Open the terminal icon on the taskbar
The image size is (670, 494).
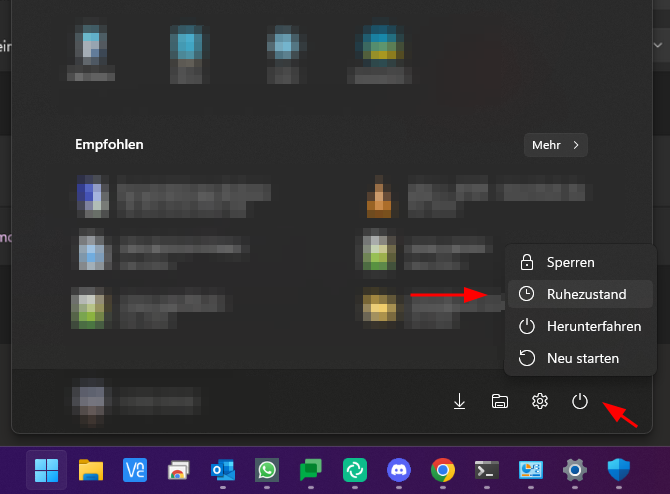(487, 470)
